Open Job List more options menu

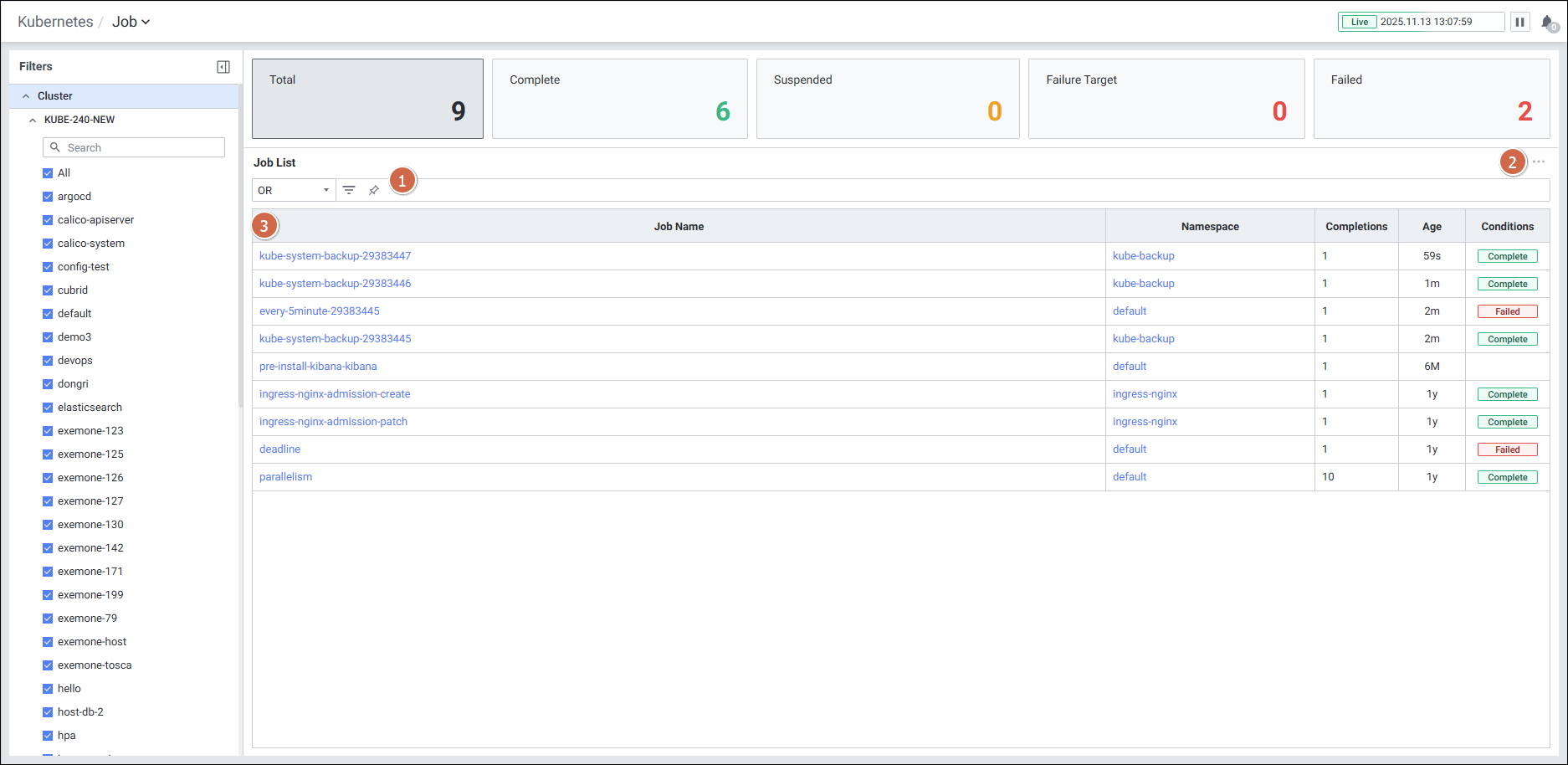(x=1539, y=162)
